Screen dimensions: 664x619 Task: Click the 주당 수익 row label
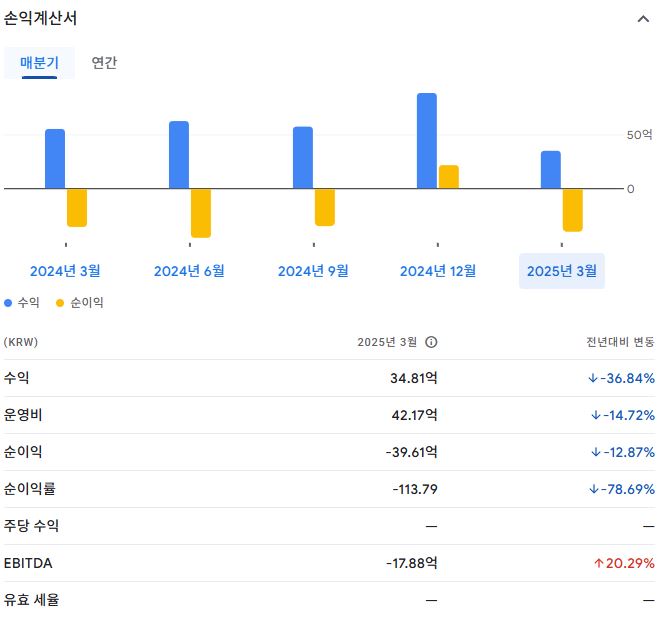[31, 526]
